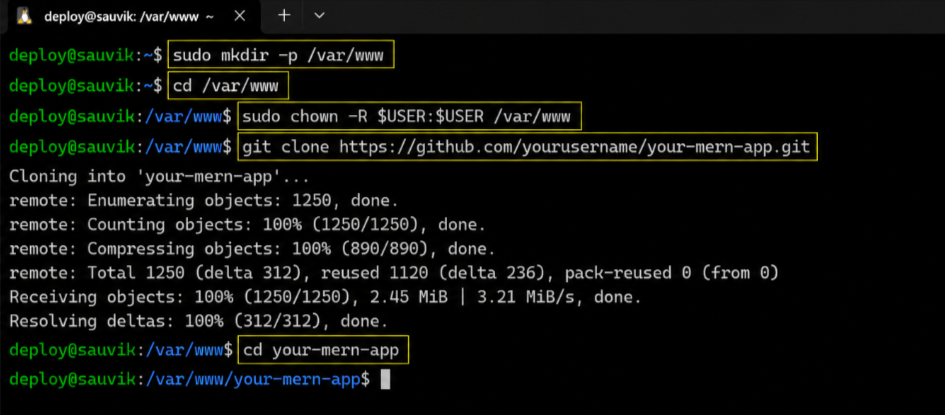Viewport: 945px width, 415px height.
Task: Close the deploy@sauvik terminal tab
Action: point(239,16)
